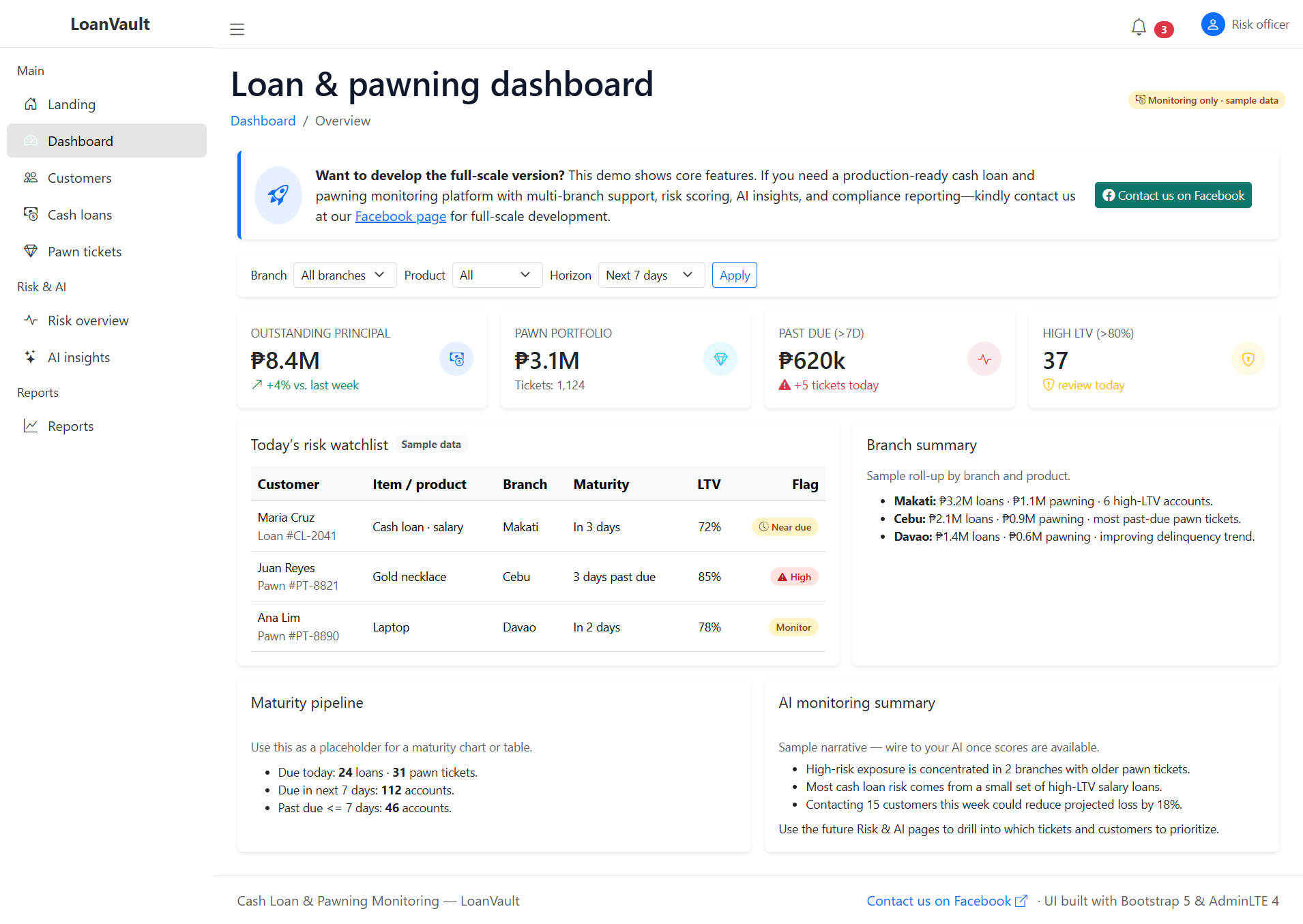The image size is (1303, 924).
Task: Change Horizon using the Next 7 days dropdown
Action: coord(651,275)
